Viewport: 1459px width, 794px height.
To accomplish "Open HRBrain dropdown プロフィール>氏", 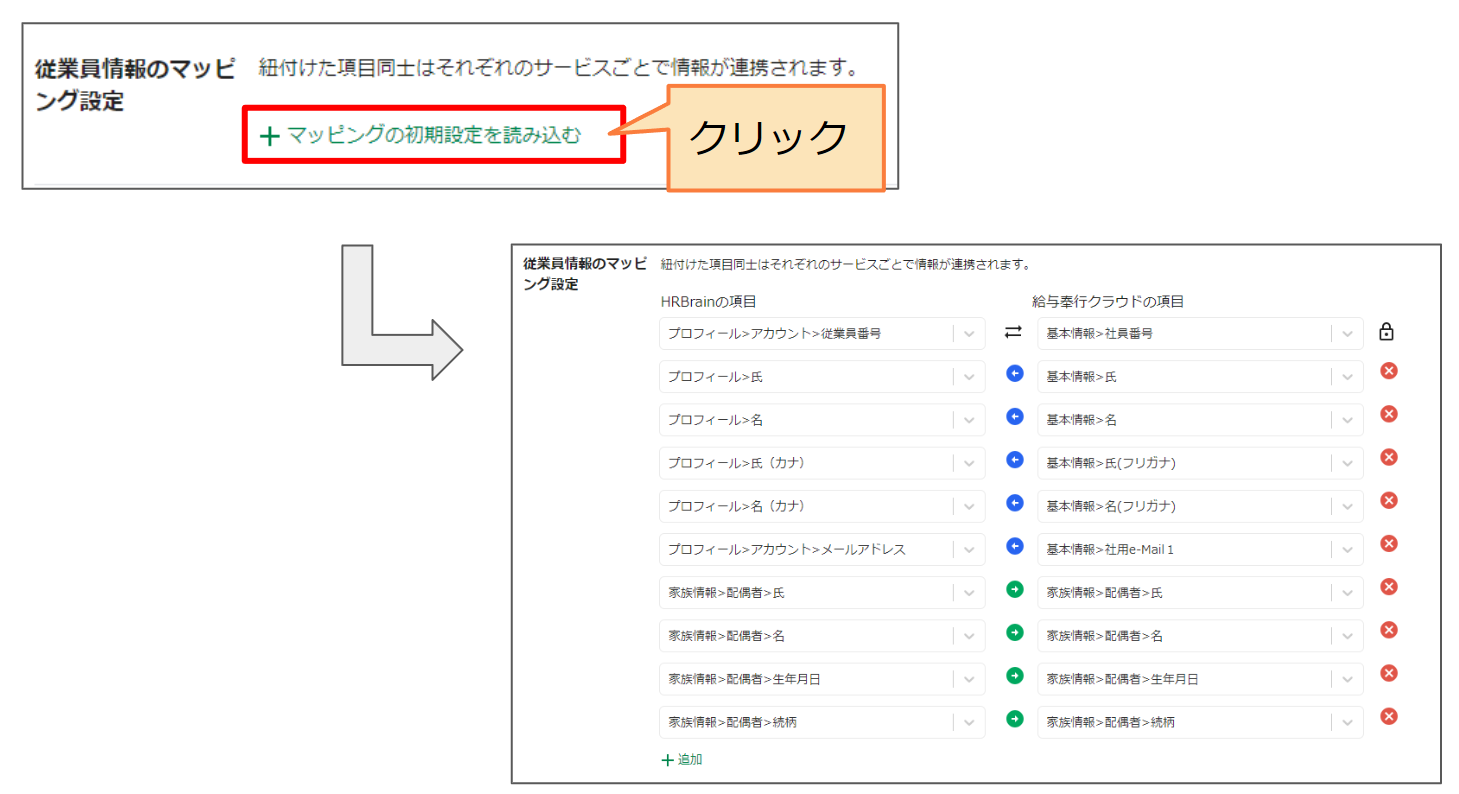I will pyautogui.click(x=822, y=377).
